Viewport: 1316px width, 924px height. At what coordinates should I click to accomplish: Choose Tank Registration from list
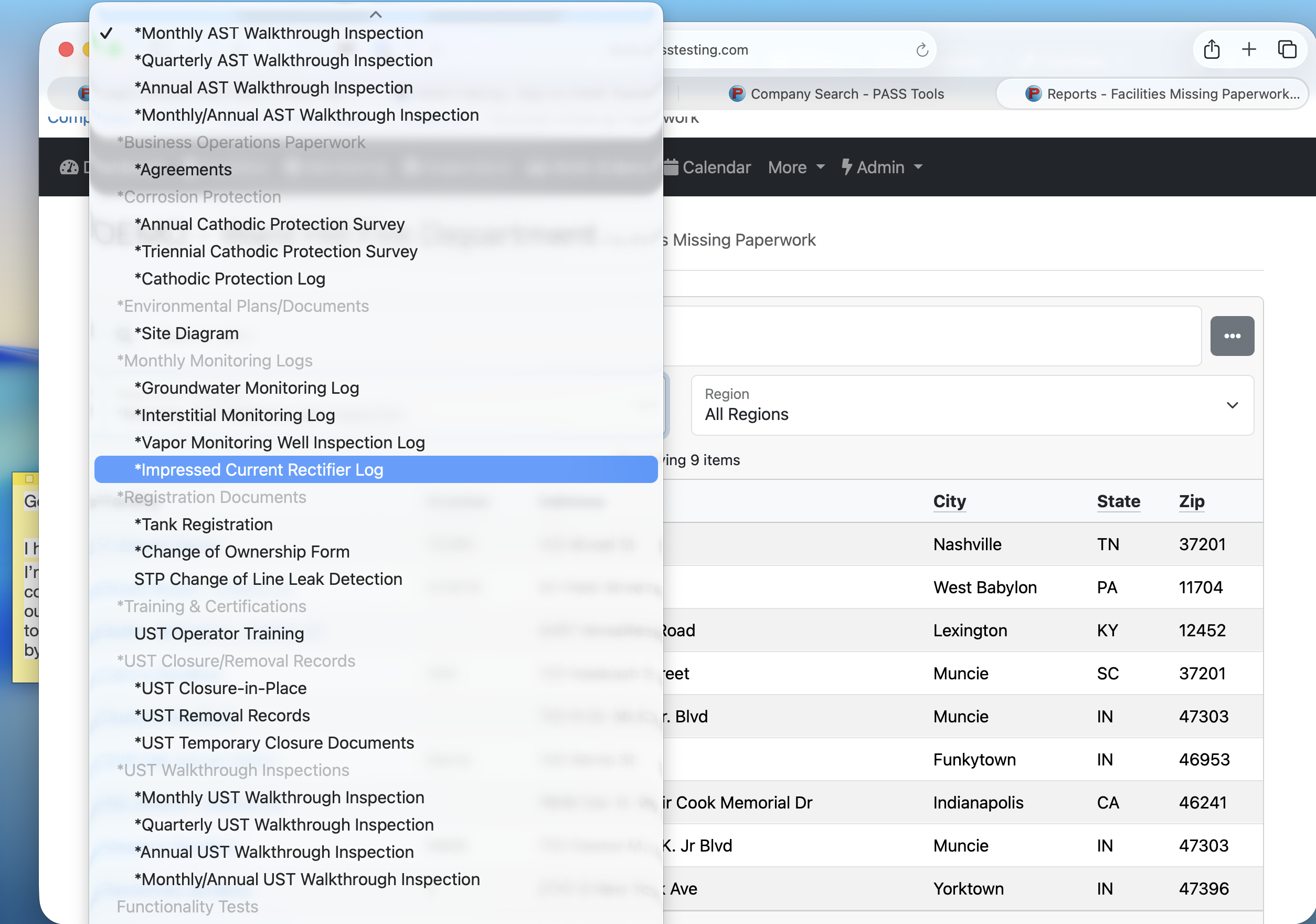point(204,524)
